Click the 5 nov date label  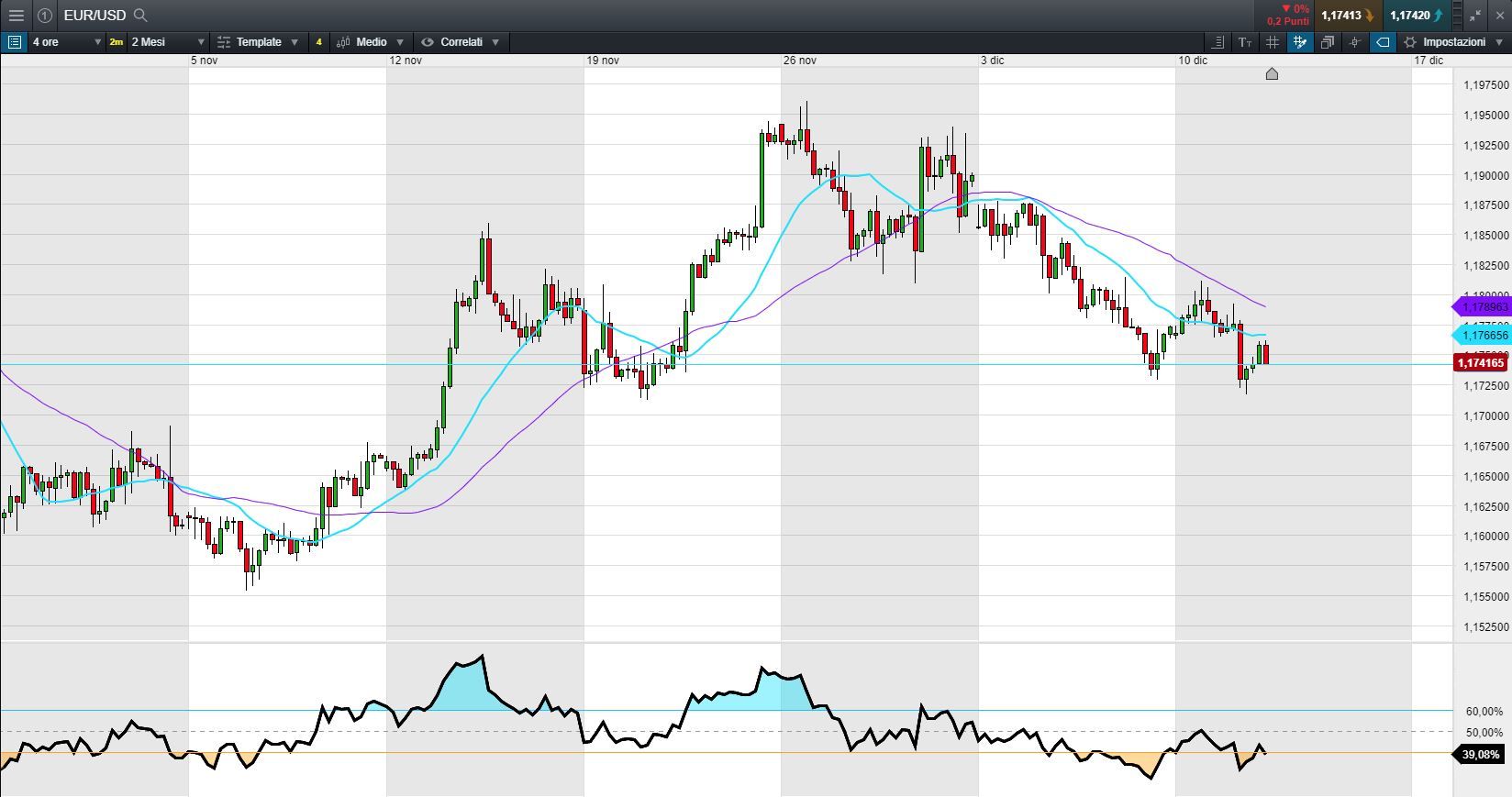click(205, 61)
